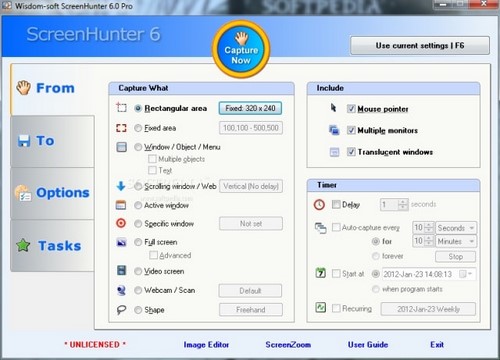The image size is (500, 360).
Task: Click the red Specific window target icon
Action: (x=121, y=223)
